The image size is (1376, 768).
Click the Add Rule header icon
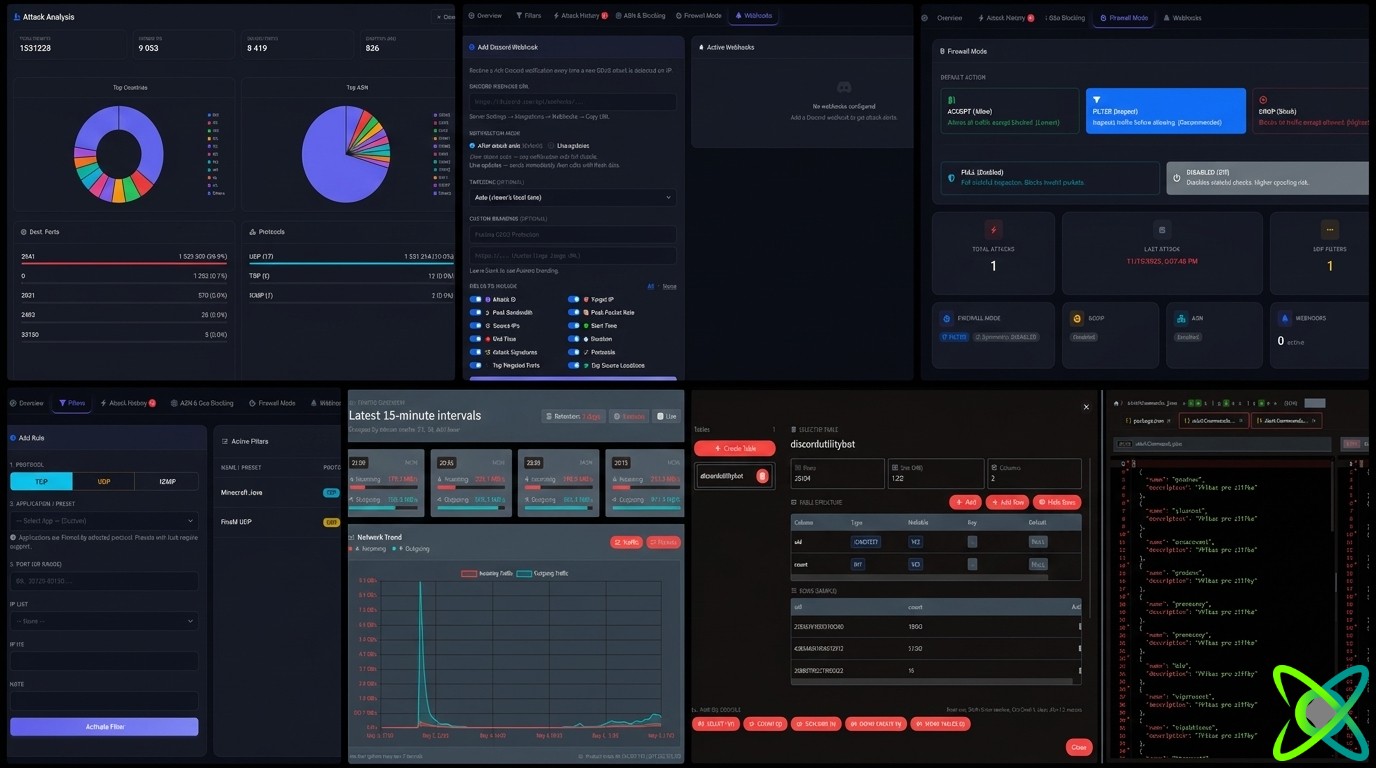tap(13, 438)
